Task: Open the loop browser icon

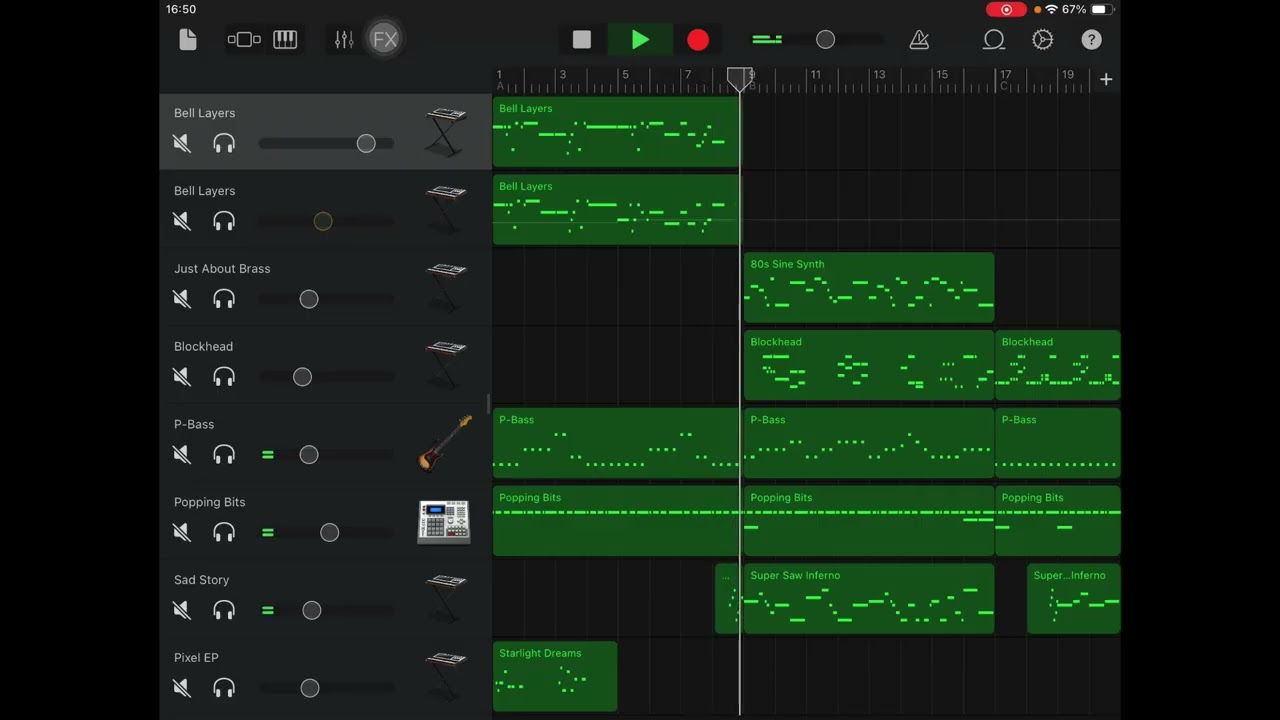Action: tap(993, 40)
